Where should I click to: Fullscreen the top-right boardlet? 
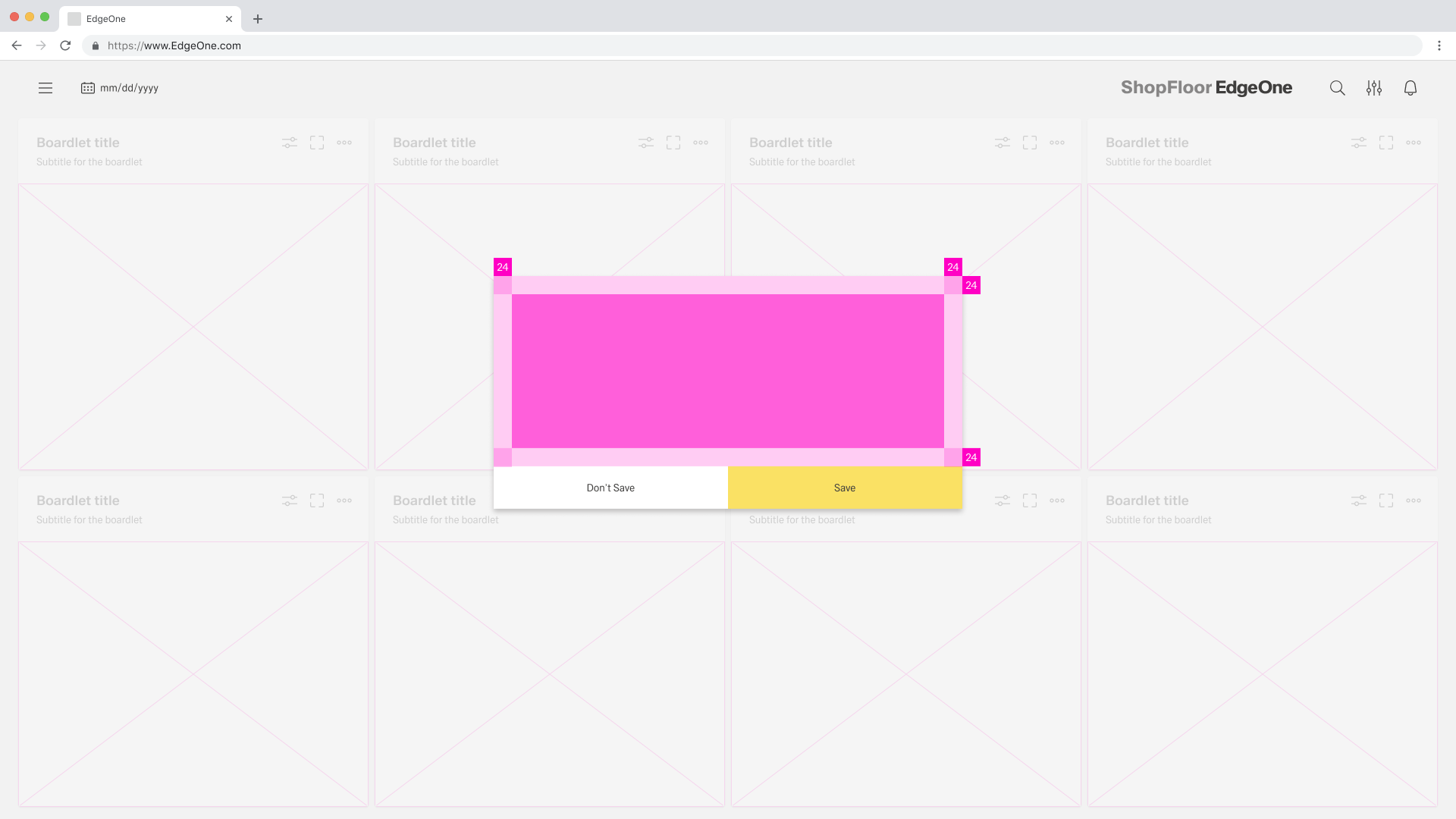pos(1385,143)
